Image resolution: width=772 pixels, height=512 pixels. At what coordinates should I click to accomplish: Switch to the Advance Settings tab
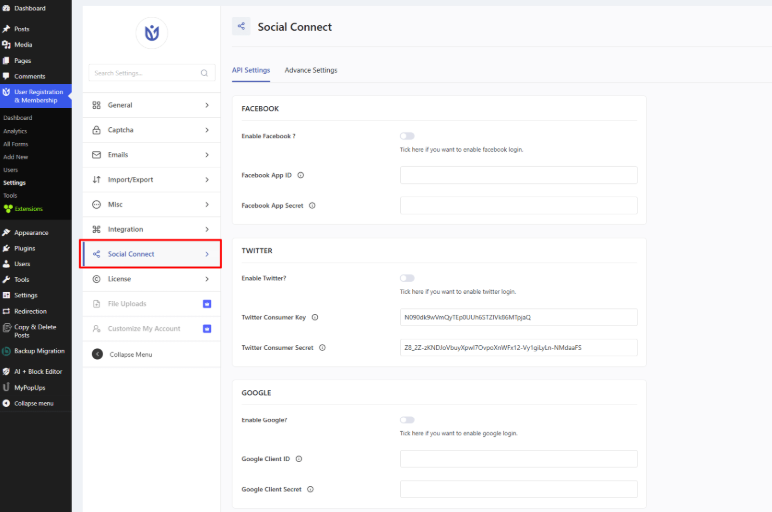tap(311, 70)
